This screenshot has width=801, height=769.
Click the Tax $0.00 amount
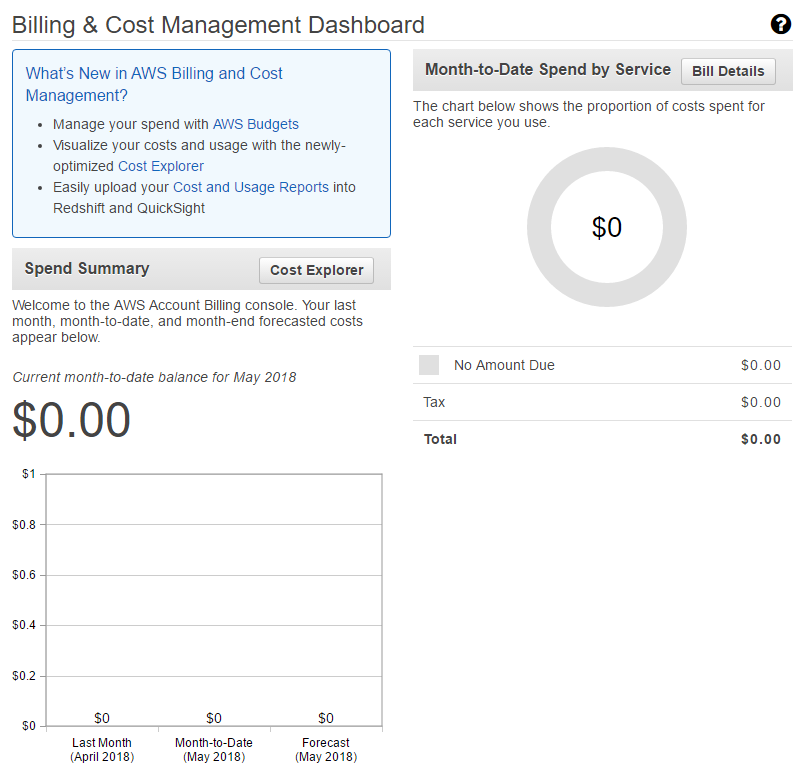point(761,402)
